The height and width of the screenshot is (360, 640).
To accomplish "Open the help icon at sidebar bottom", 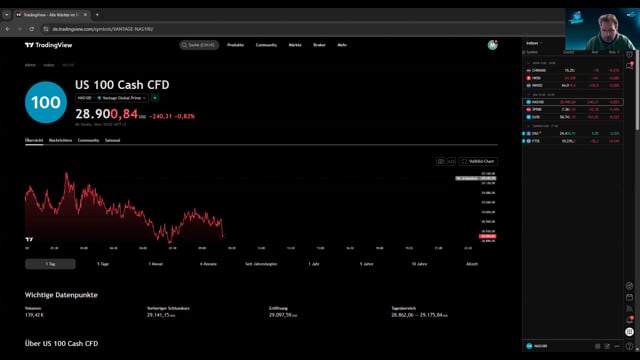I will 630,346.
